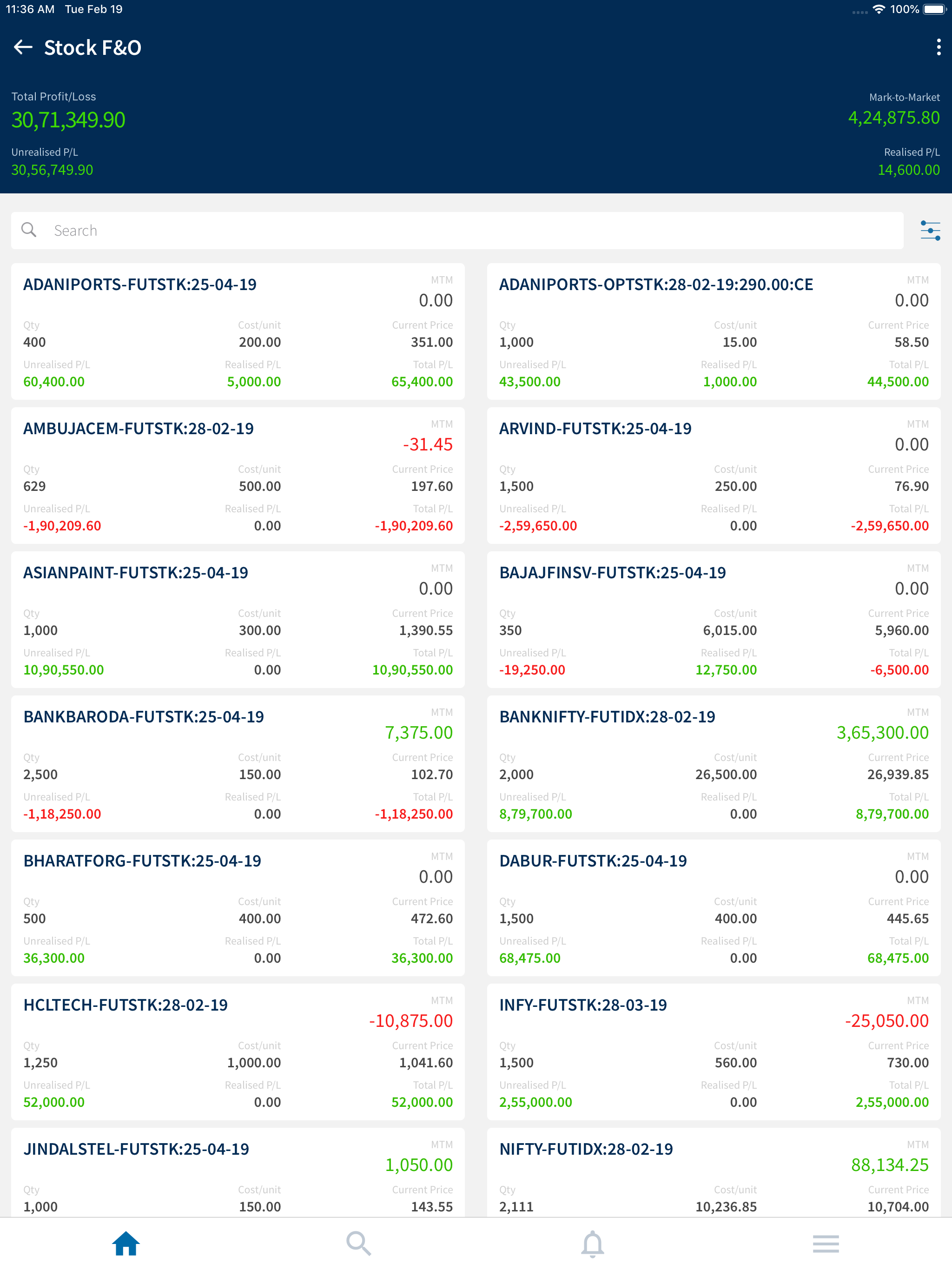Screen dimensions: 952x1270
Task: Open Search tab in bottom bar
Action: click(359, 1244)
